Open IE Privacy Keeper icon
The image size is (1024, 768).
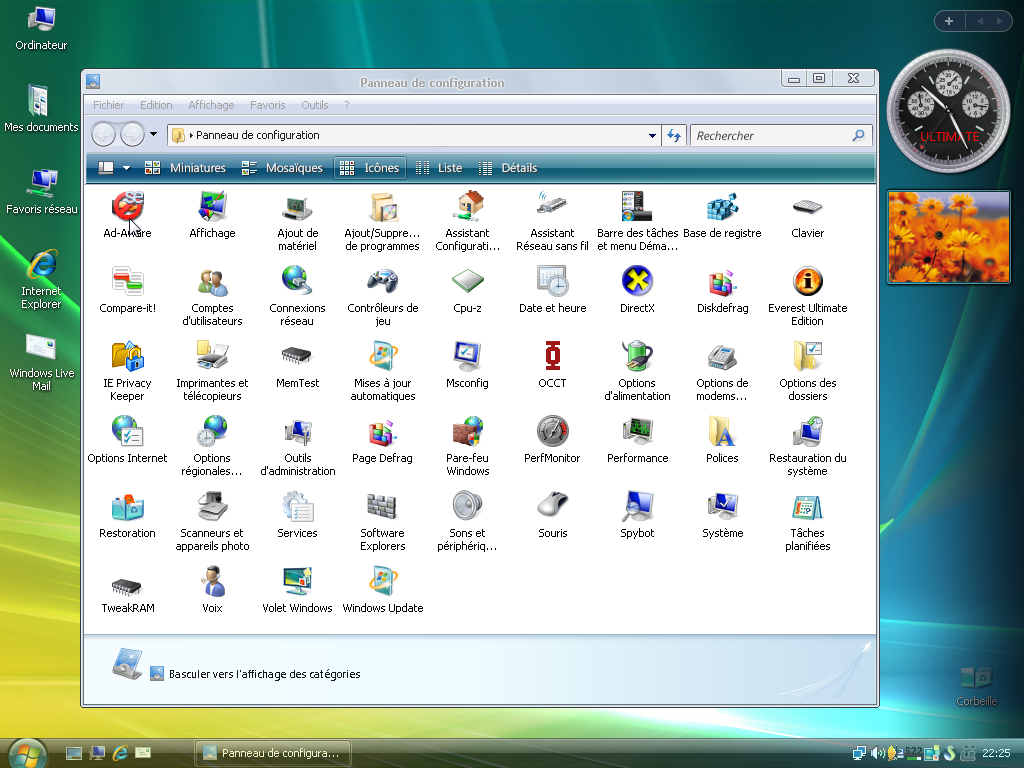tap(127, 357)
